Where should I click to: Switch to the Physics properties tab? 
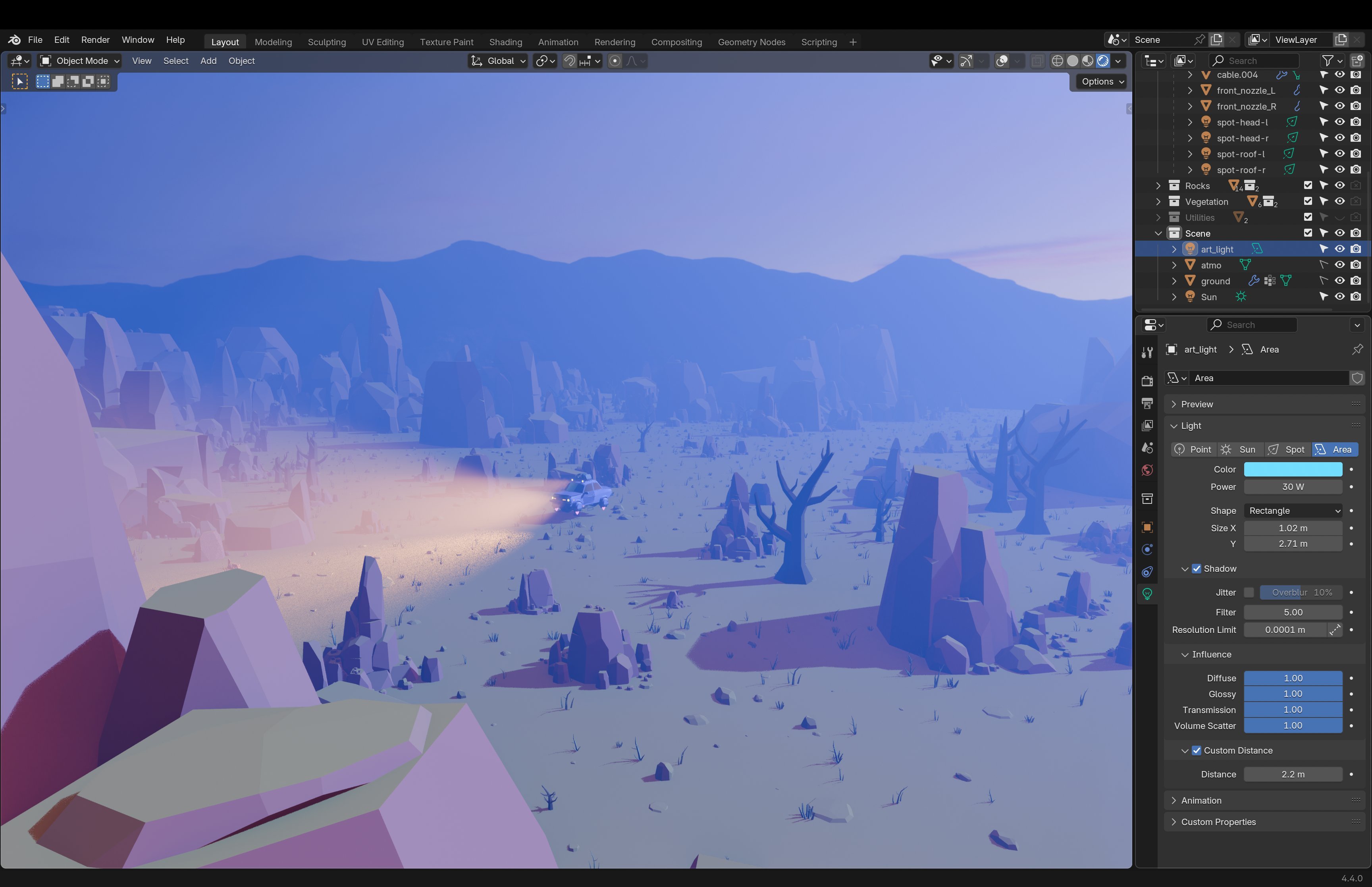[1147, 549]
